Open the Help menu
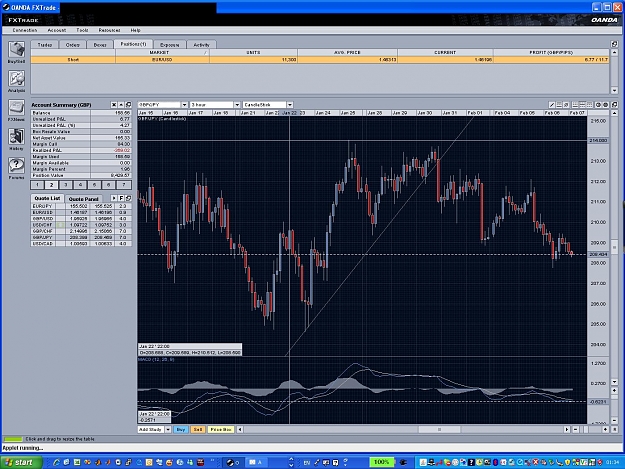The height and width of the screenshot is (469, 625). click(135, 30)
